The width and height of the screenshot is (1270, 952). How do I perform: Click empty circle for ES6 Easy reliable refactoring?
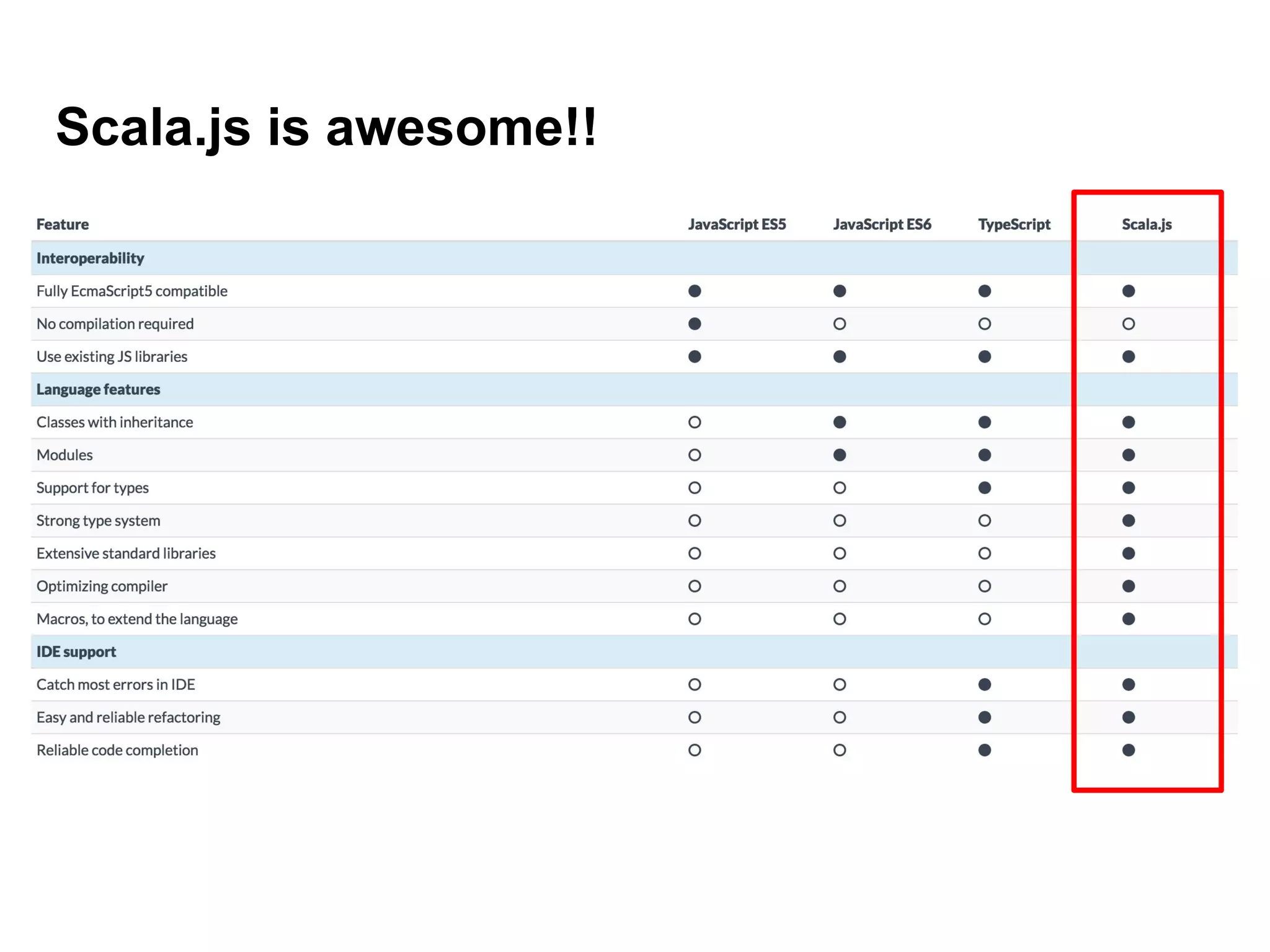click(x=840, y=718)
